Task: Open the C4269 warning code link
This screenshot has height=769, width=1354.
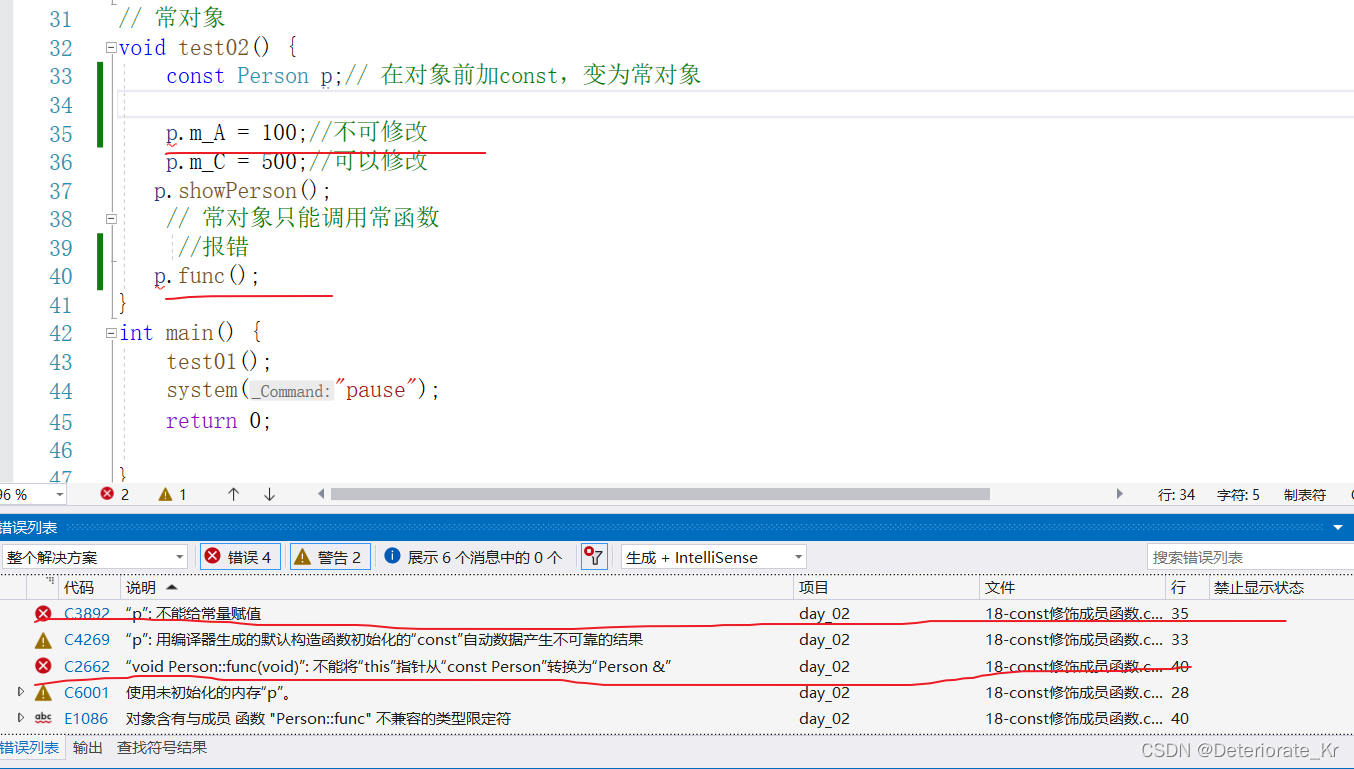Action: [x=87, y=640]
